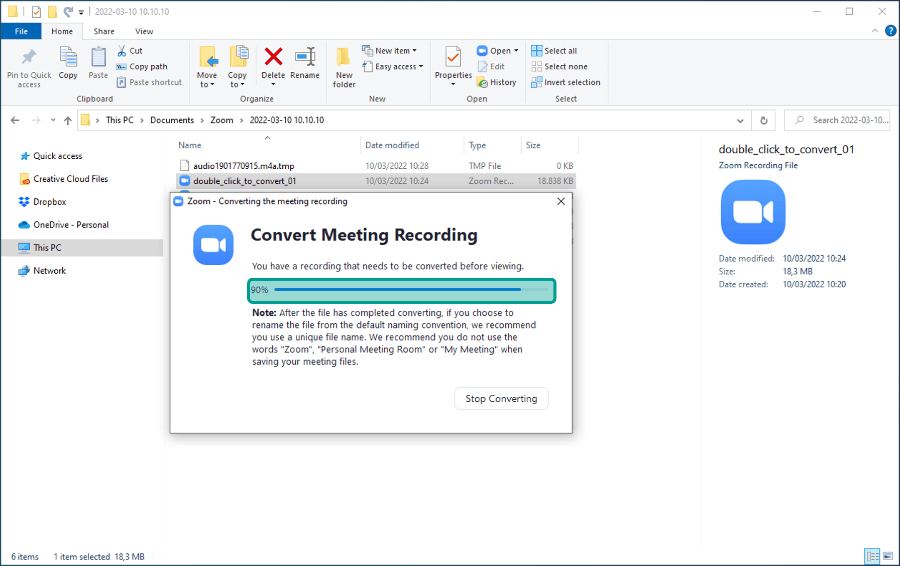The width and height of the screenshot is (900, 566).
Task: Sort by Date modified column
Action: point(392,145)
